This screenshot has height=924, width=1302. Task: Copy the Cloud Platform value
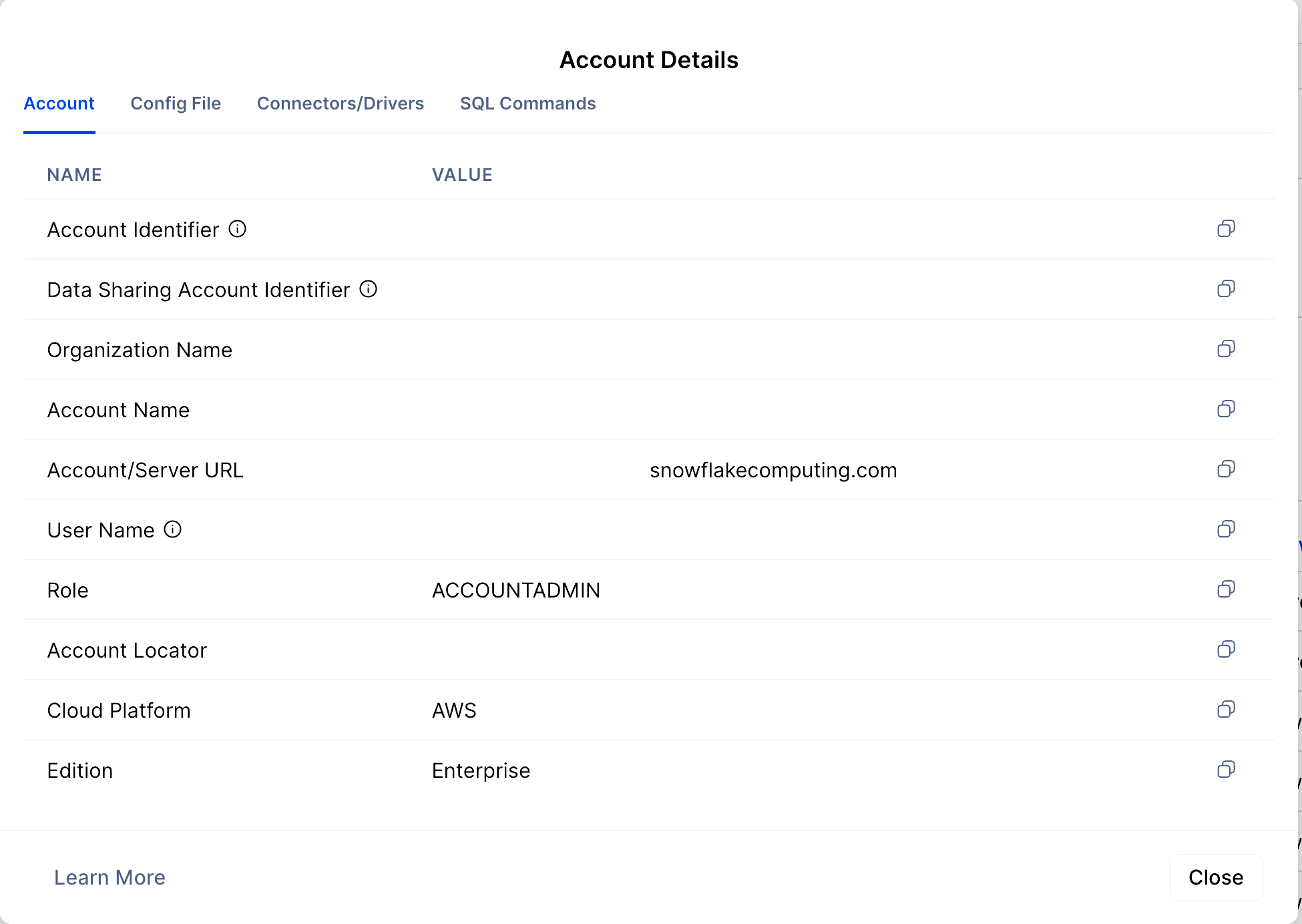[x=1226, y=710]
